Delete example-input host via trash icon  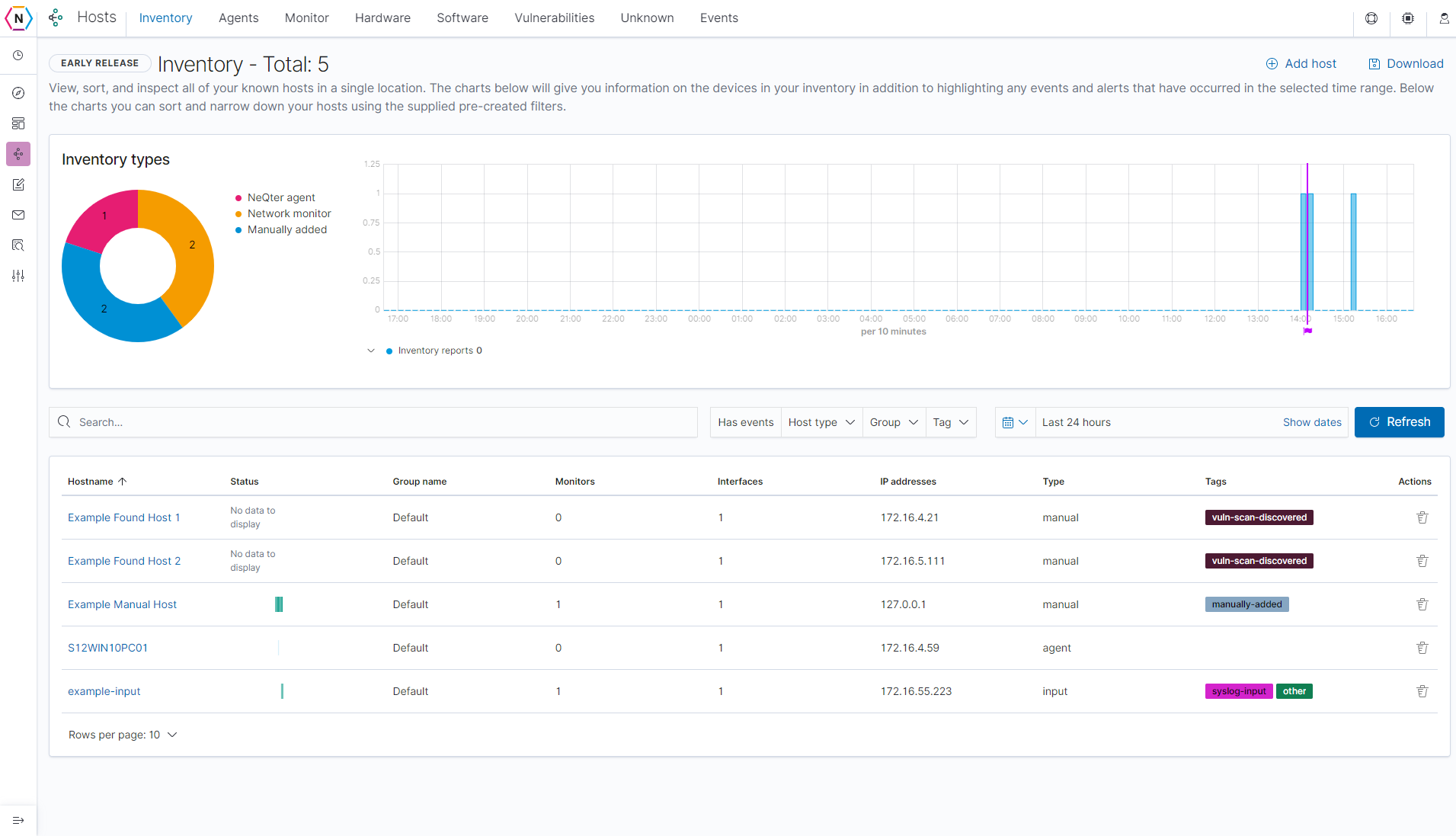(x=1422, y=691)
